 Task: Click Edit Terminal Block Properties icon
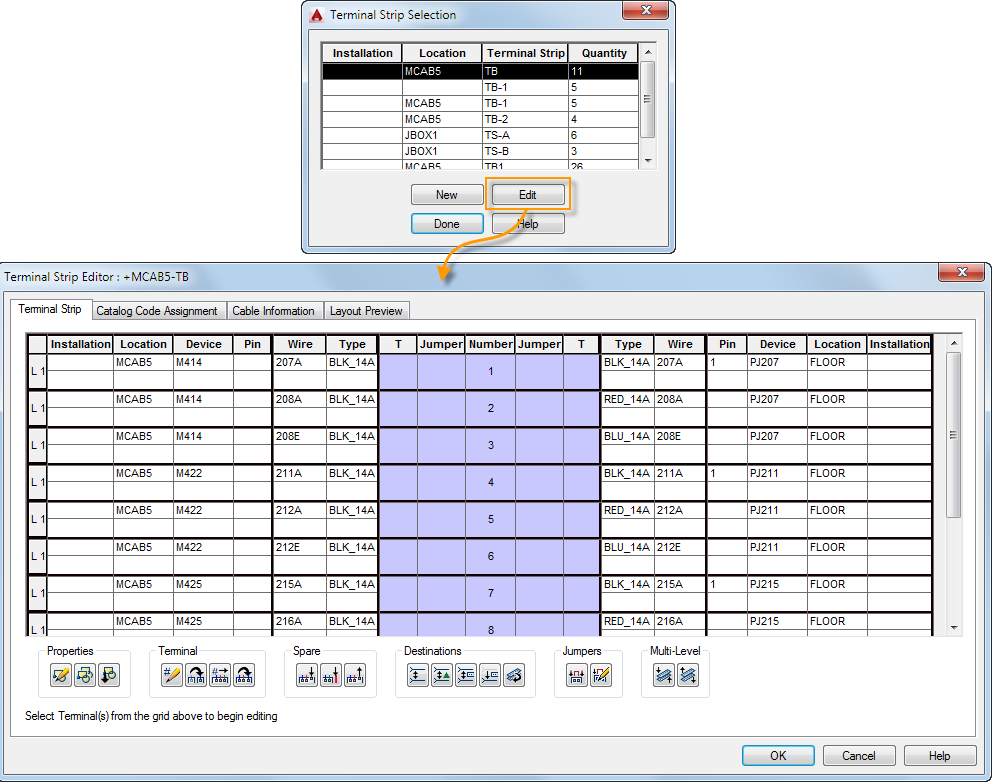pos(61,675)
